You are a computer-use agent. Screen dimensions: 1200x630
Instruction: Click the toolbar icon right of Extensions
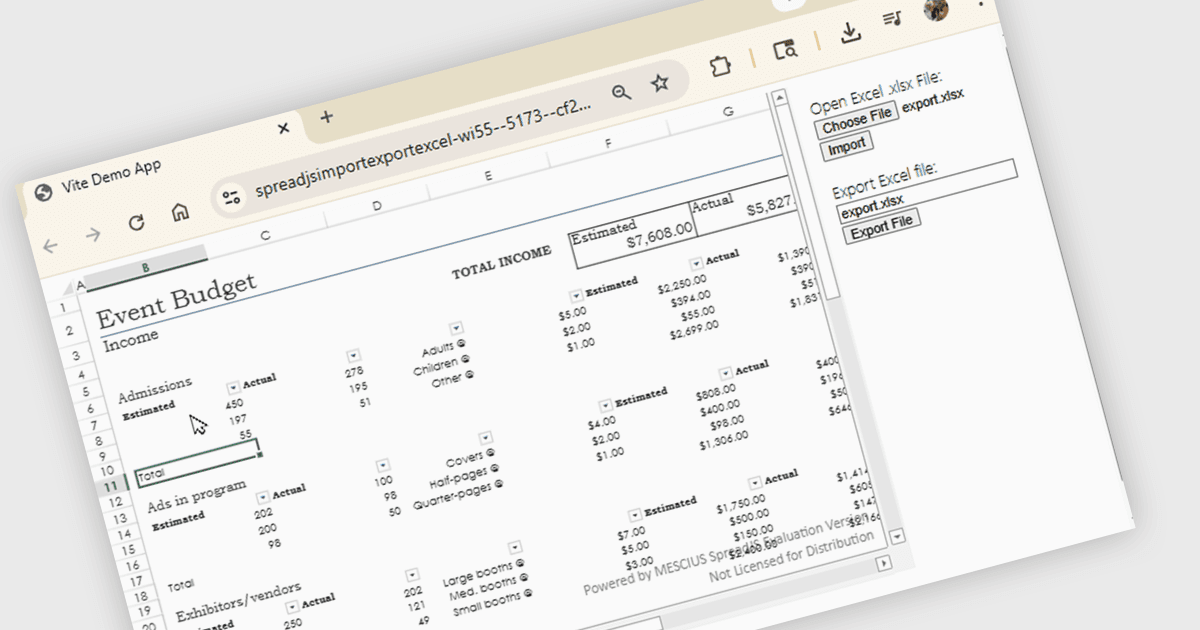point(785,49)
